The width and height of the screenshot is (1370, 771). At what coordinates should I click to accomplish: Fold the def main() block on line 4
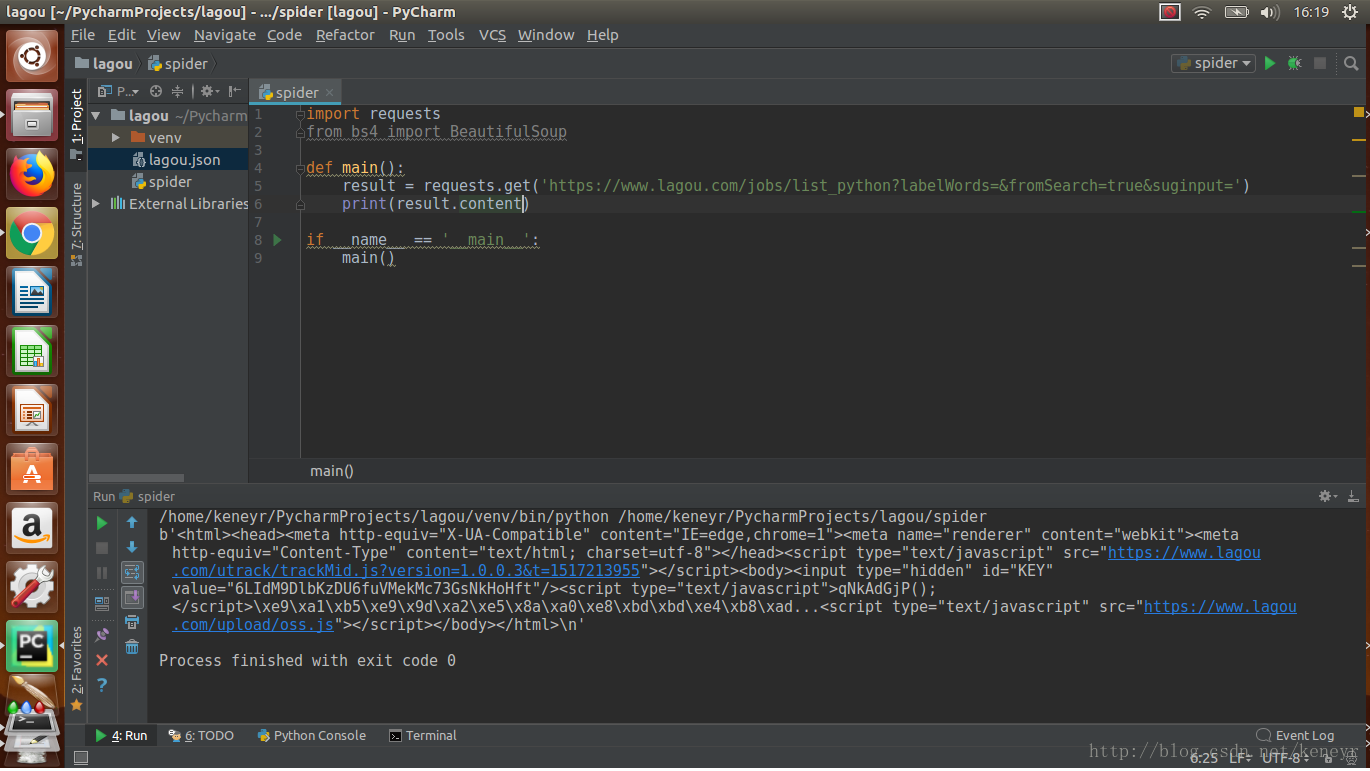click(300, 168)
